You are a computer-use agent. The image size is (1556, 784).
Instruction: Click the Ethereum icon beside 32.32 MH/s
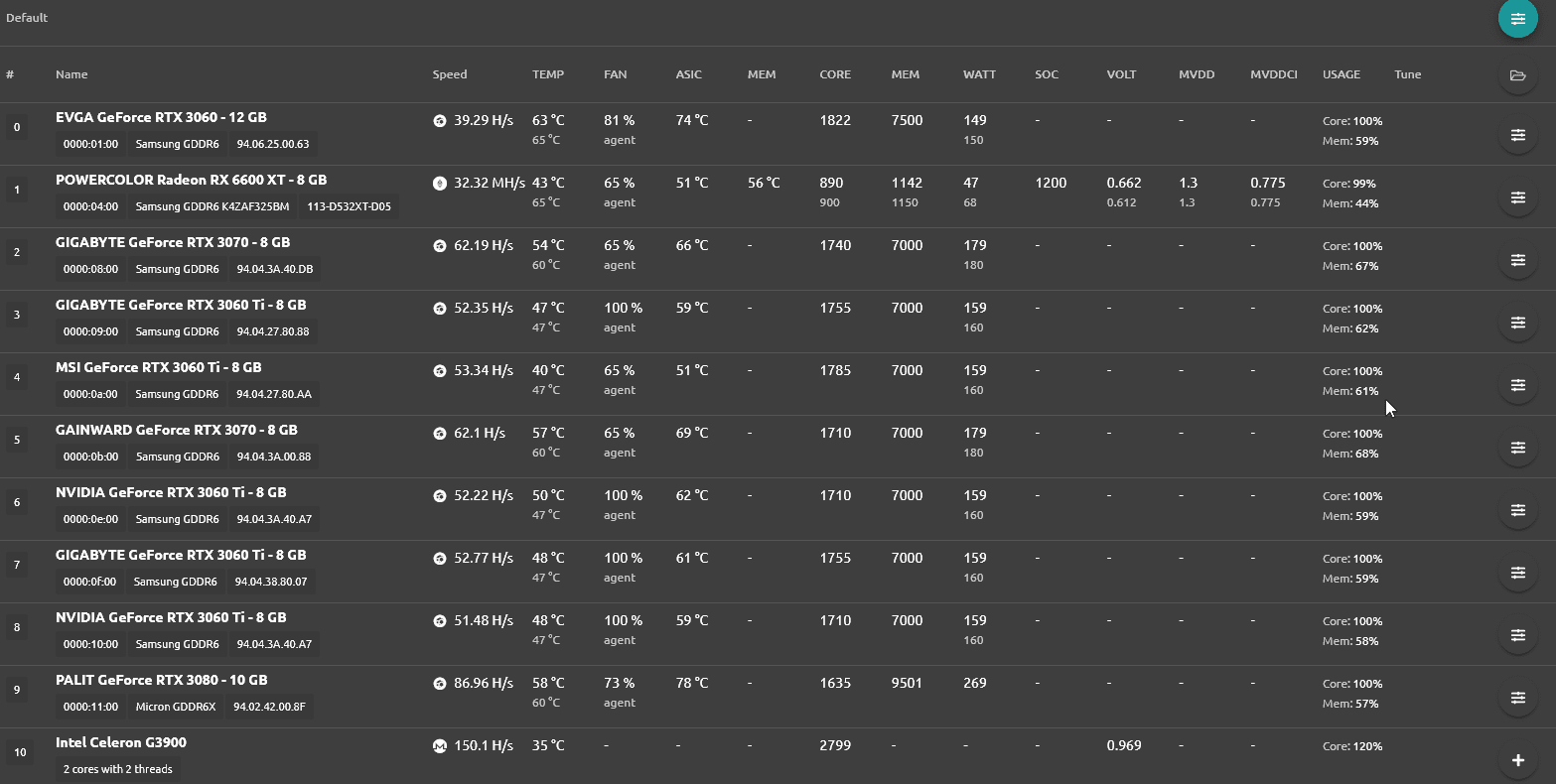click(440, 183)
